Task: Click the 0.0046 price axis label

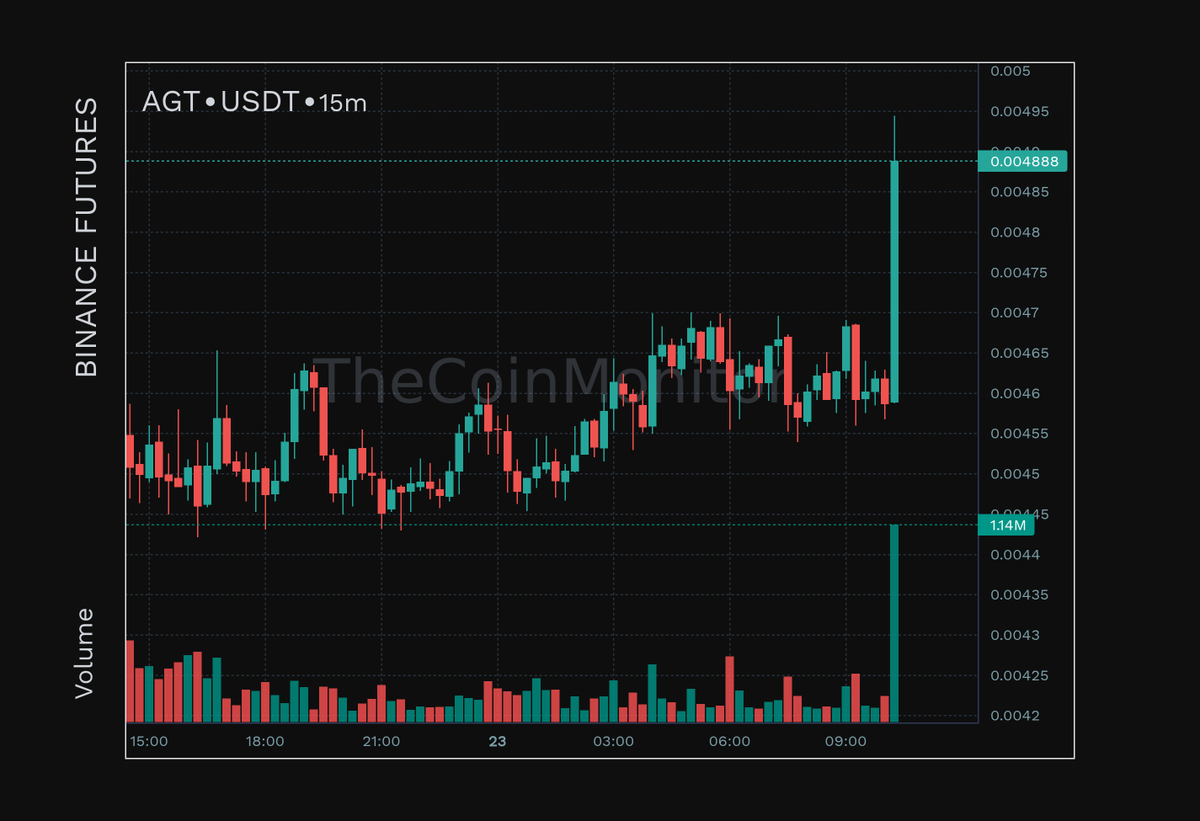Action: (x=1015, y=393)
